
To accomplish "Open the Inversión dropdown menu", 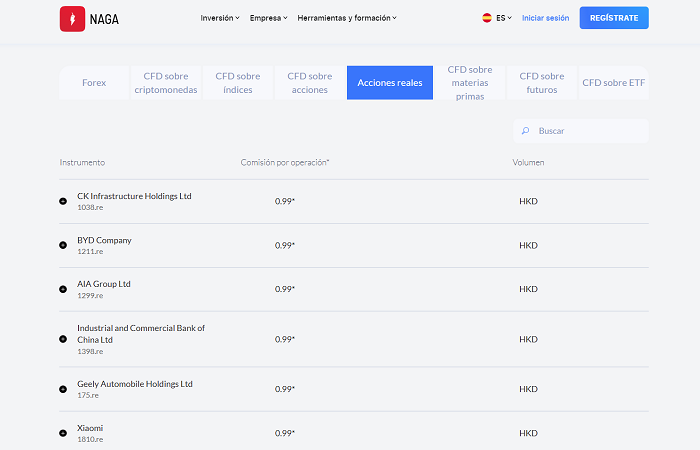I will click(220, 18).
